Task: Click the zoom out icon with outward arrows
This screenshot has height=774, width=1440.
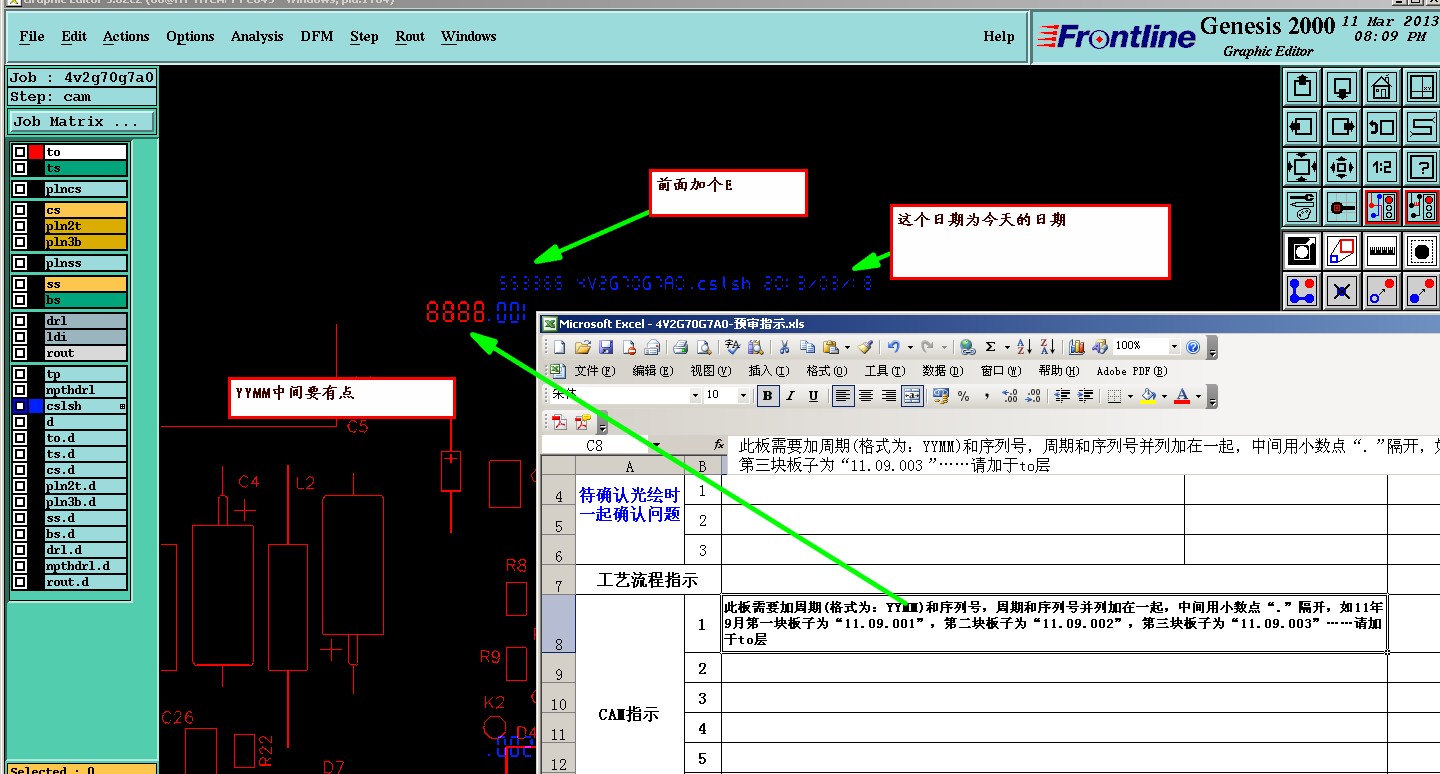Action: tap(1342, 167)
